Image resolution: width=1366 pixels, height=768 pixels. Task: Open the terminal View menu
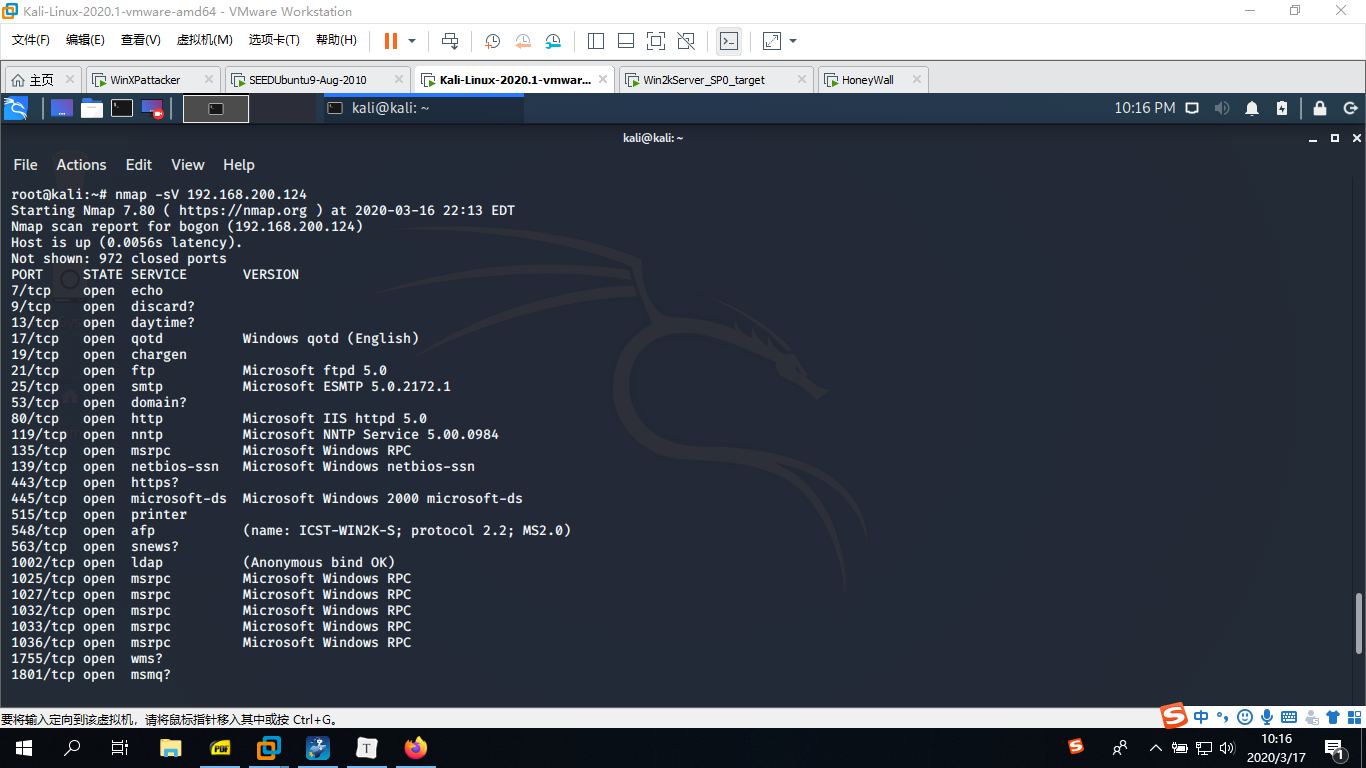tap(188, 165)
